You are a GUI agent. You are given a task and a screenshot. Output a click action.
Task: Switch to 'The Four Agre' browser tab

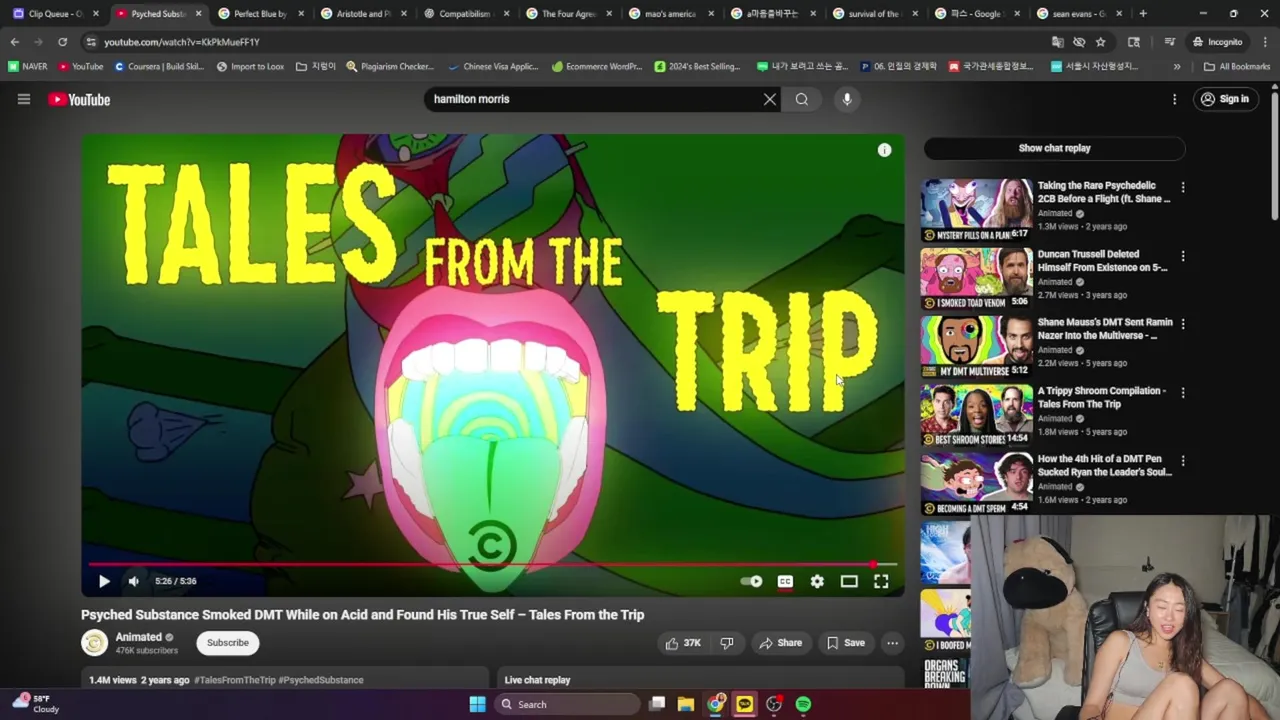[x=568, y=14]
